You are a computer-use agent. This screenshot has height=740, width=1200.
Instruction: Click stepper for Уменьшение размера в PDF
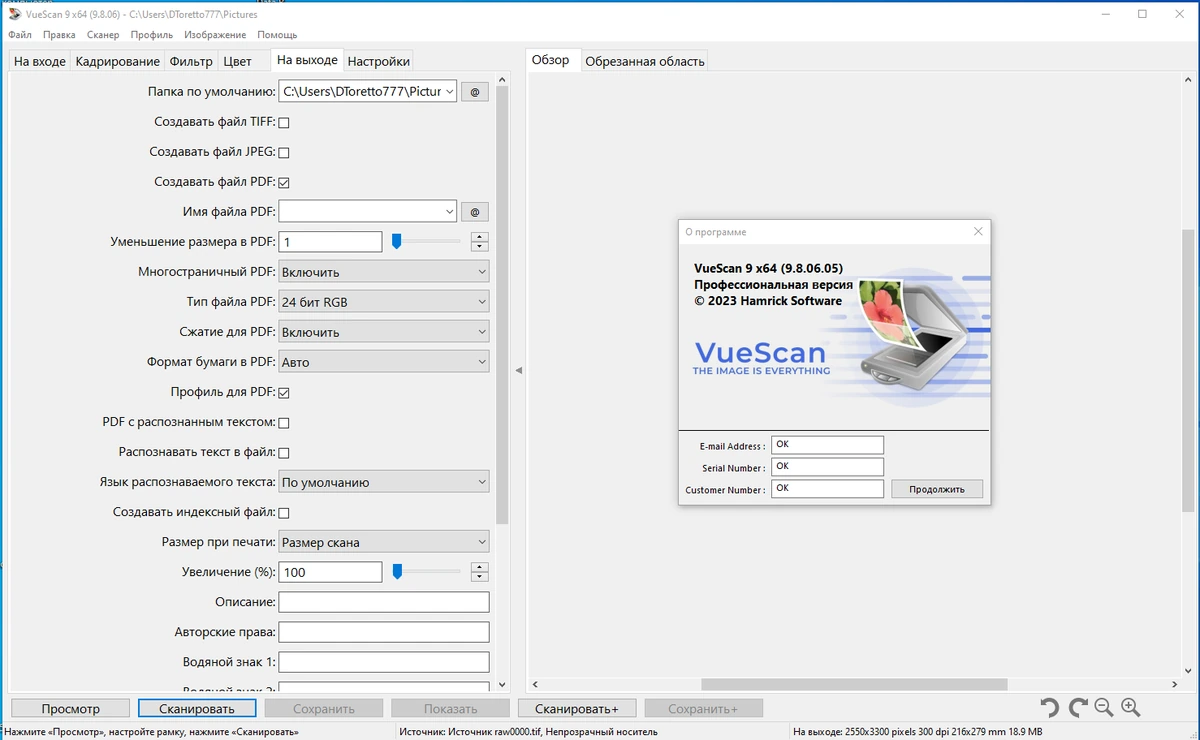click(480, 242)
